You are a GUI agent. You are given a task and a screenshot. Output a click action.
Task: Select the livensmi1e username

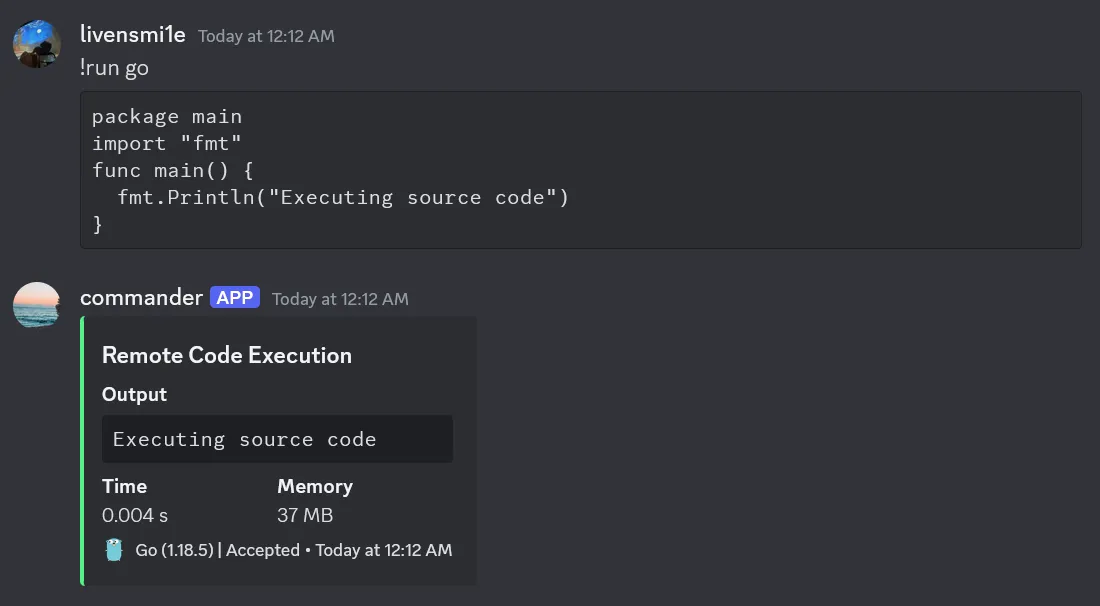pos(132,34)
